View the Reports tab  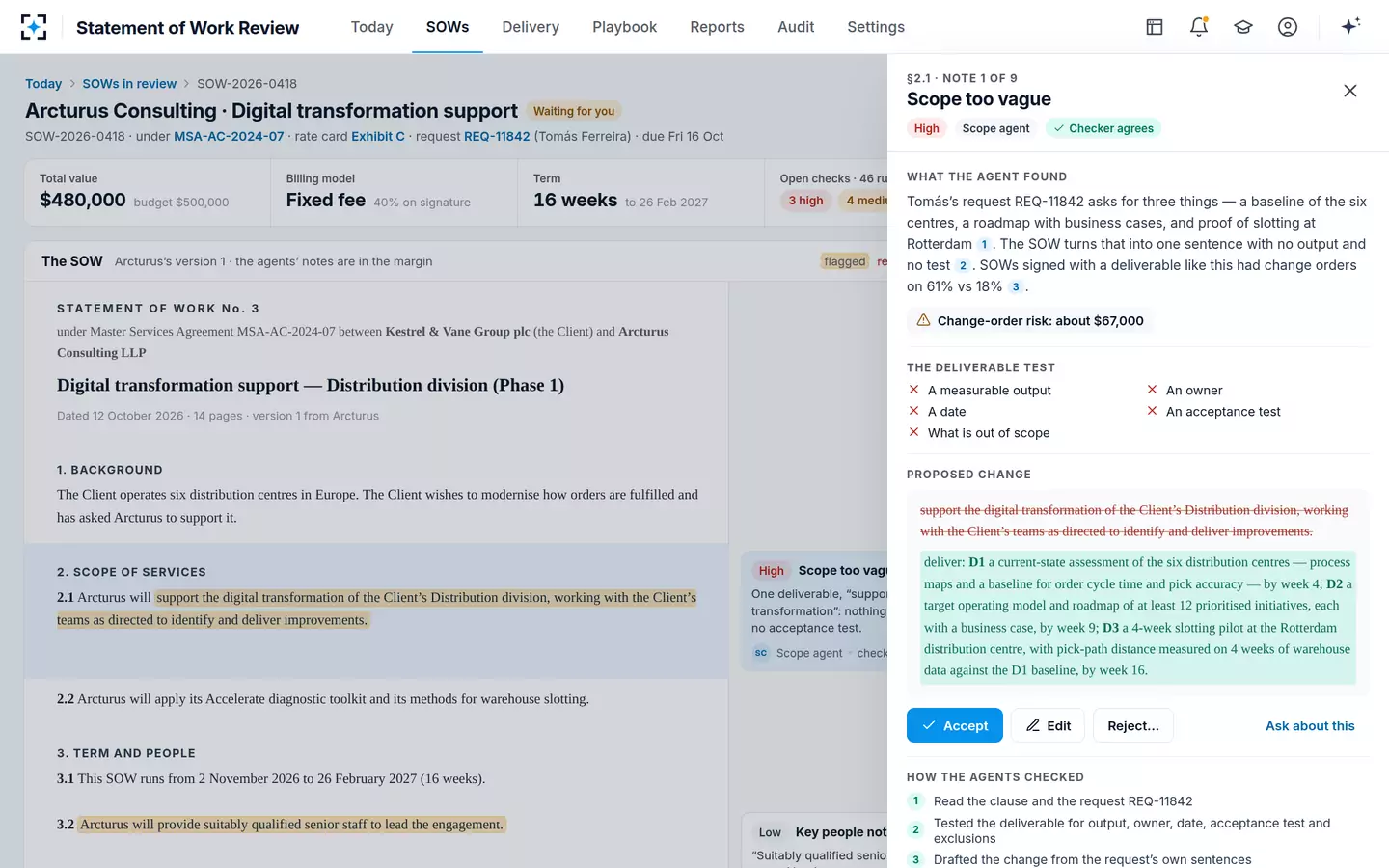pyautogui.click(x=717, y=27)
